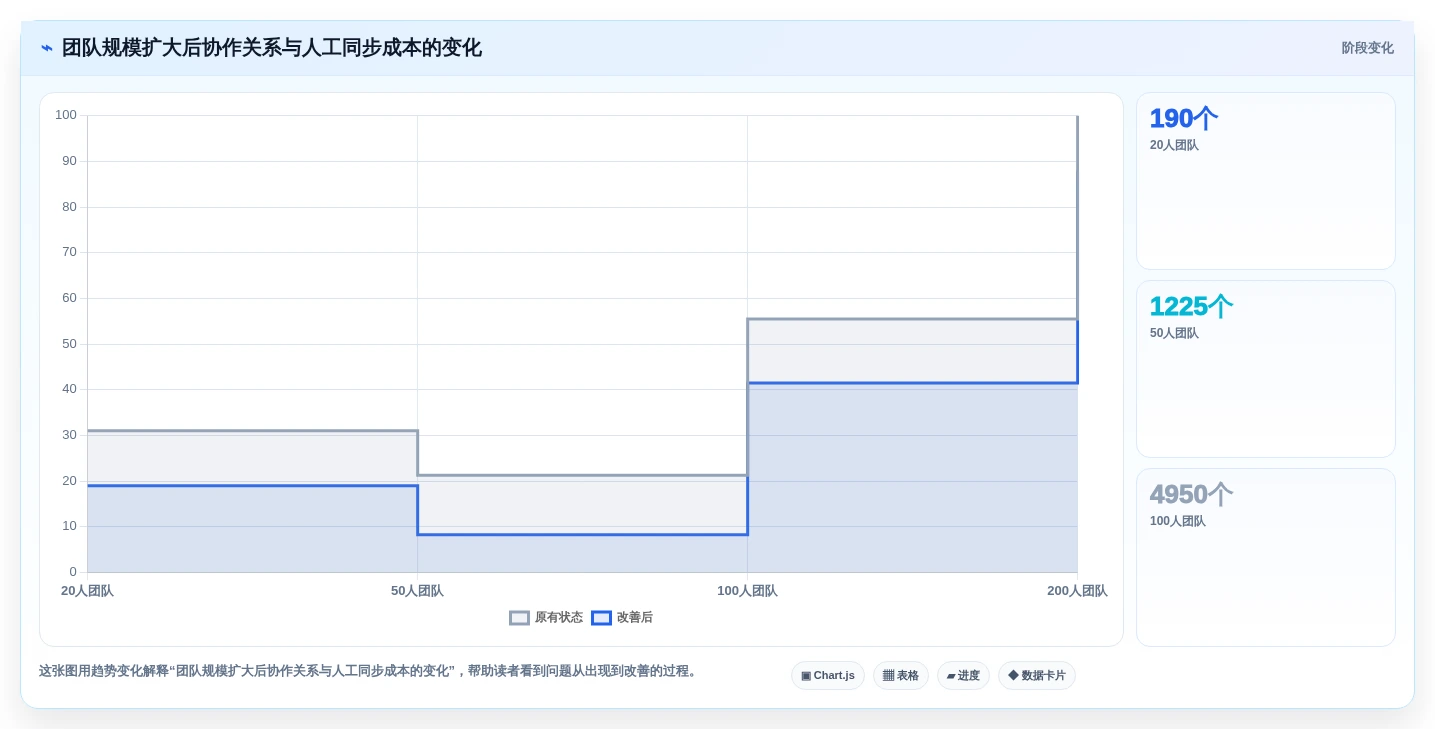Click the 数据卡片 tag

click(1037, 676)
